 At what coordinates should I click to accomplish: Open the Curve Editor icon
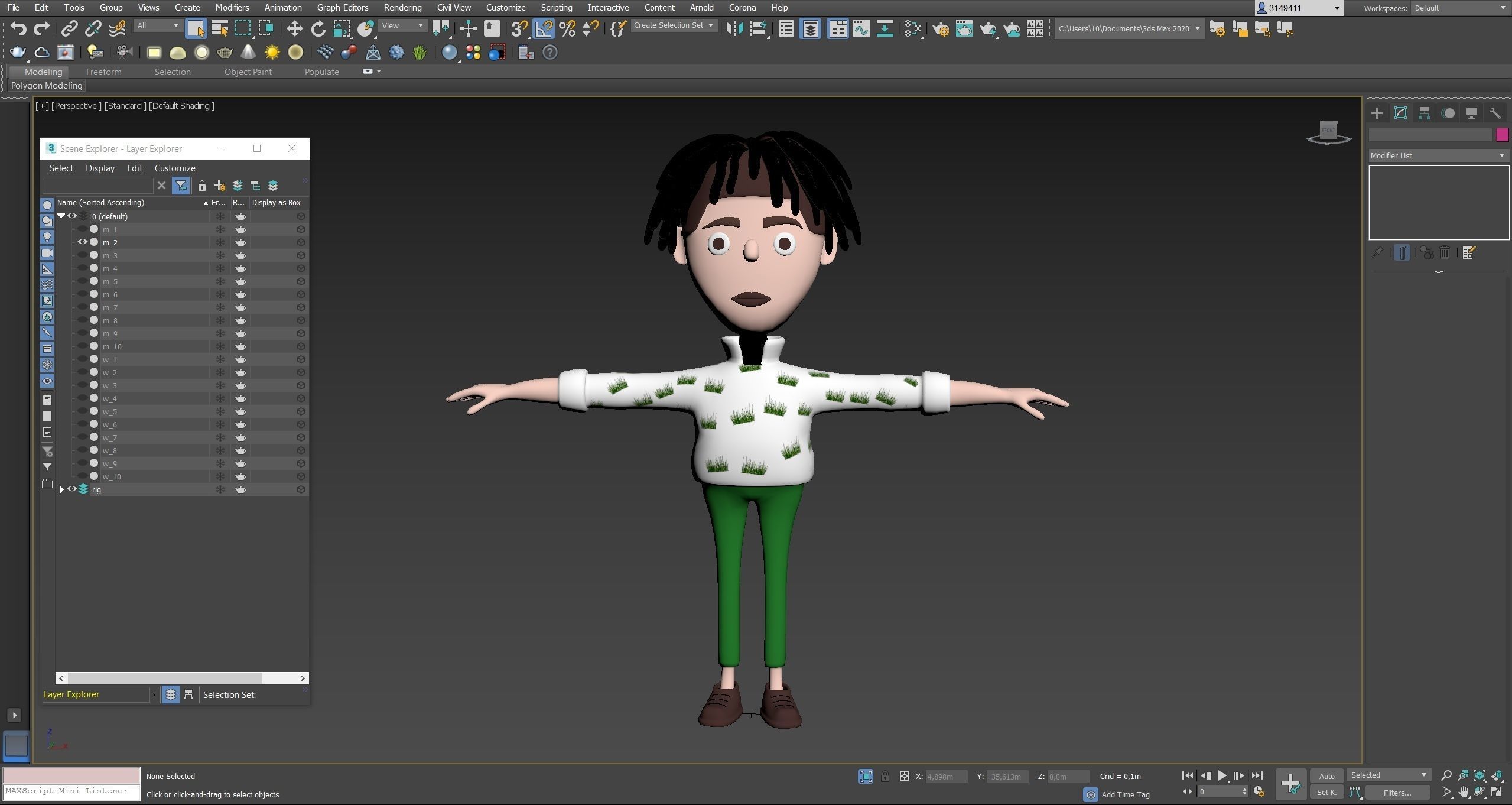[x=861, y=28]
